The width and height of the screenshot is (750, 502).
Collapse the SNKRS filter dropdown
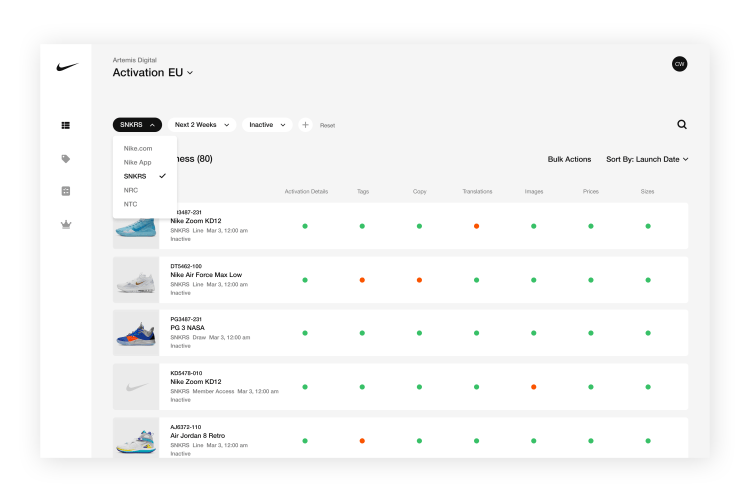pyautogui.click(x=137, y=125)
